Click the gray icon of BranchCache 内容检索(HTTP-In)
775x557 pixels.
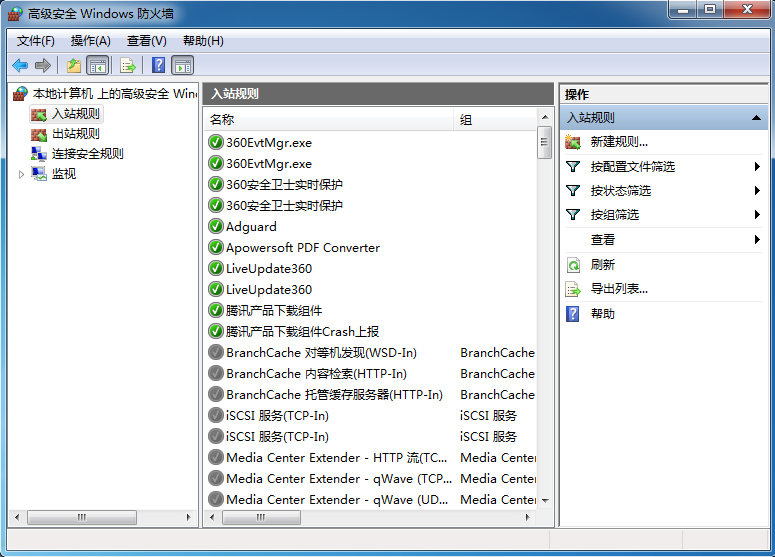[215, 373]
